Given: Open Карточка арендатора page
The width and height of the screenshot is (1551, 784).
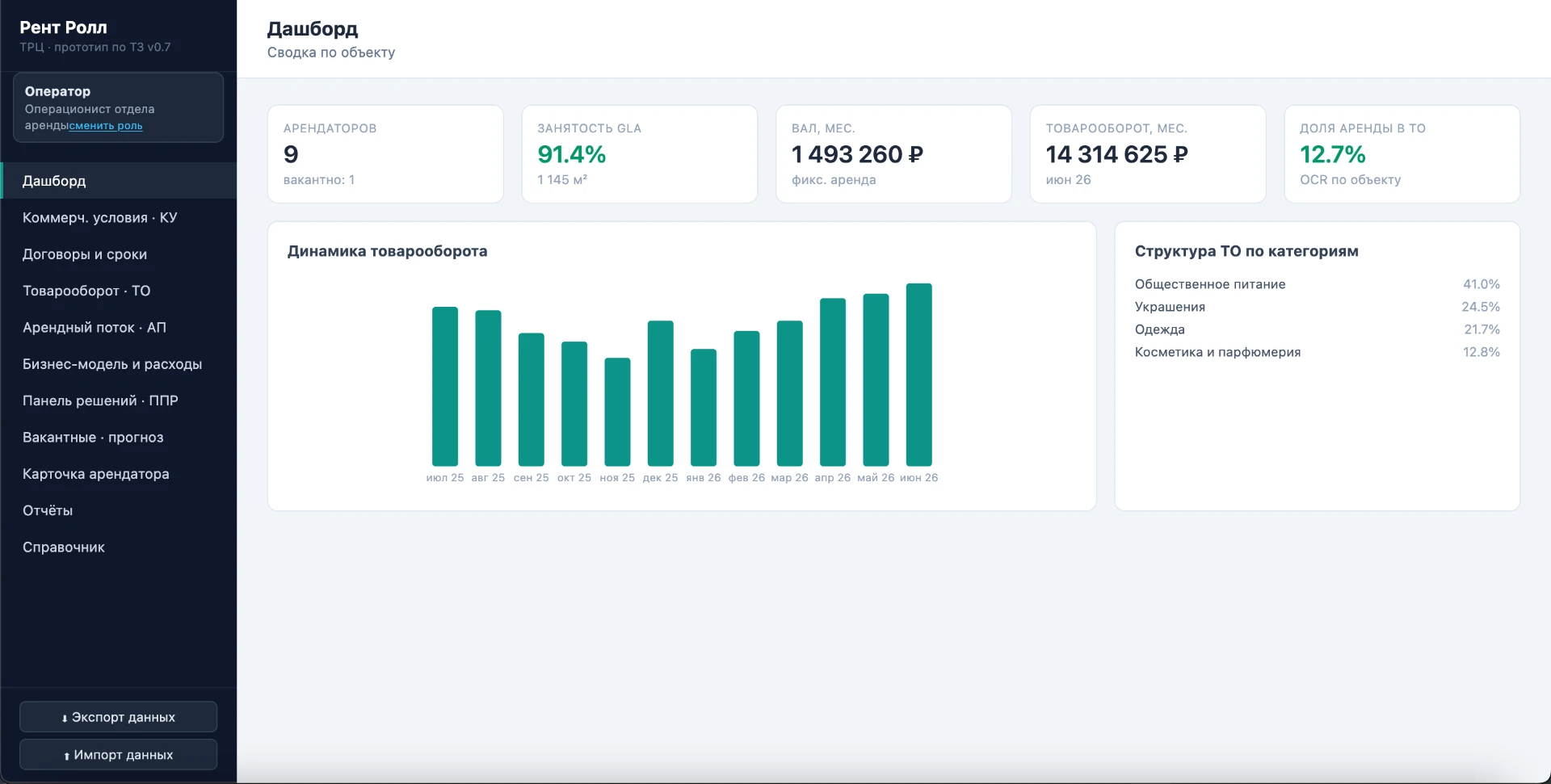Looking at the screenshot, I should pos(119,474).
